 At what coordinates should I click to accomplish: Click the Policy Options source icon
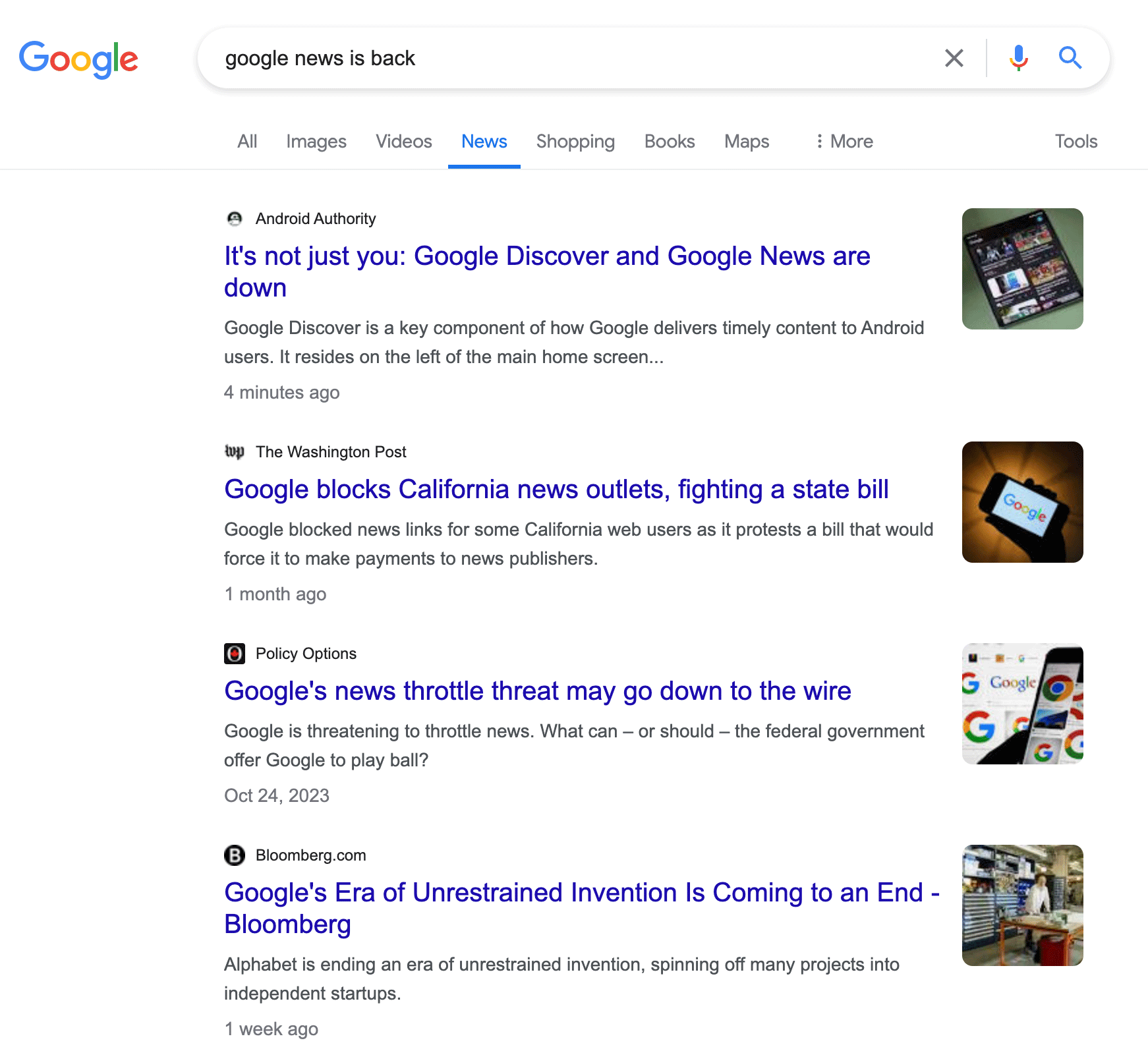(x=235, y=653)
